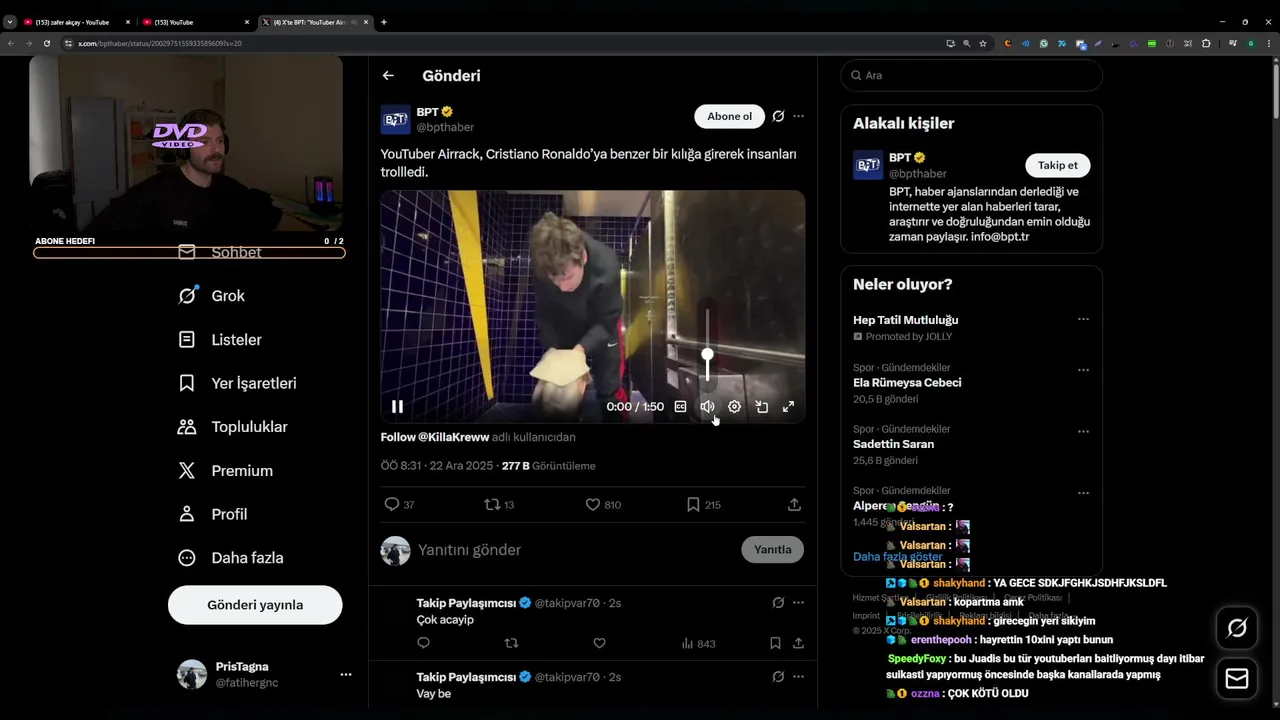Click Grok icon on Çok acayip reply
This screenshot has height=720, width=1280.
778,603
